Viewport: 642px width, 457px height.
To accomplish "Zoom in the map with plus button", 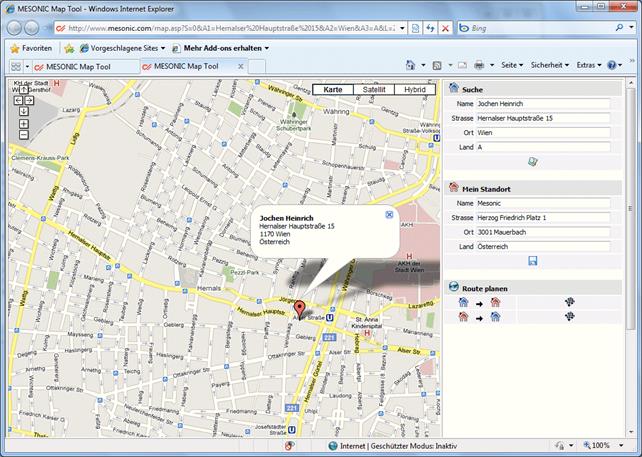I will click(x=23, y=122).
